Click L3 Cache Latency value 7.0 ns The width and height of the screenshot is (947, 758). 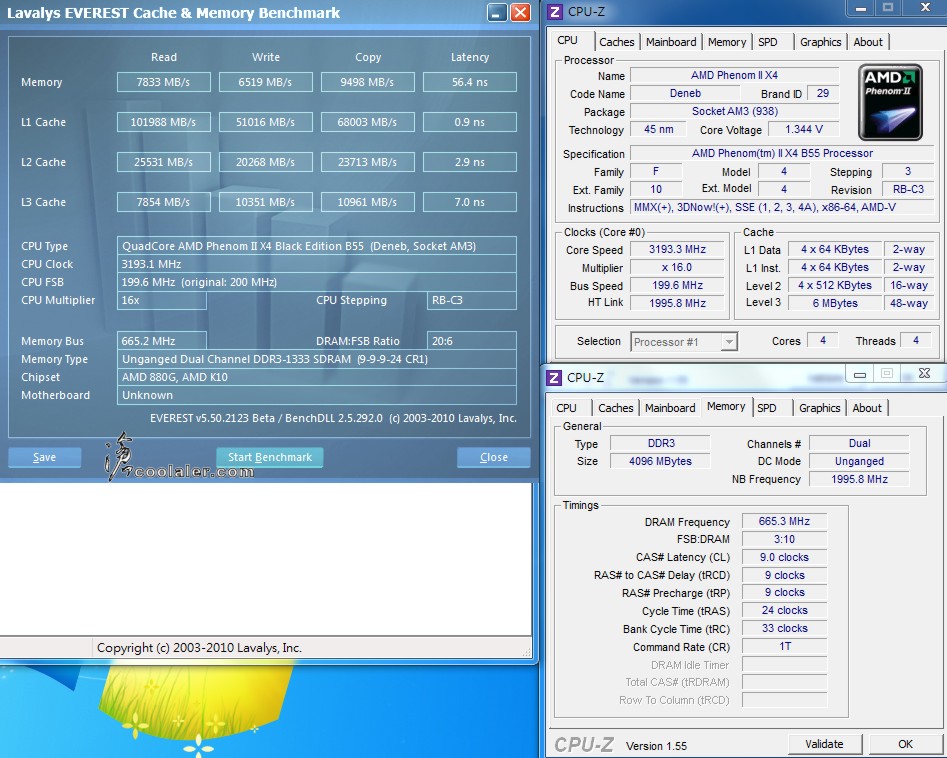470,202
